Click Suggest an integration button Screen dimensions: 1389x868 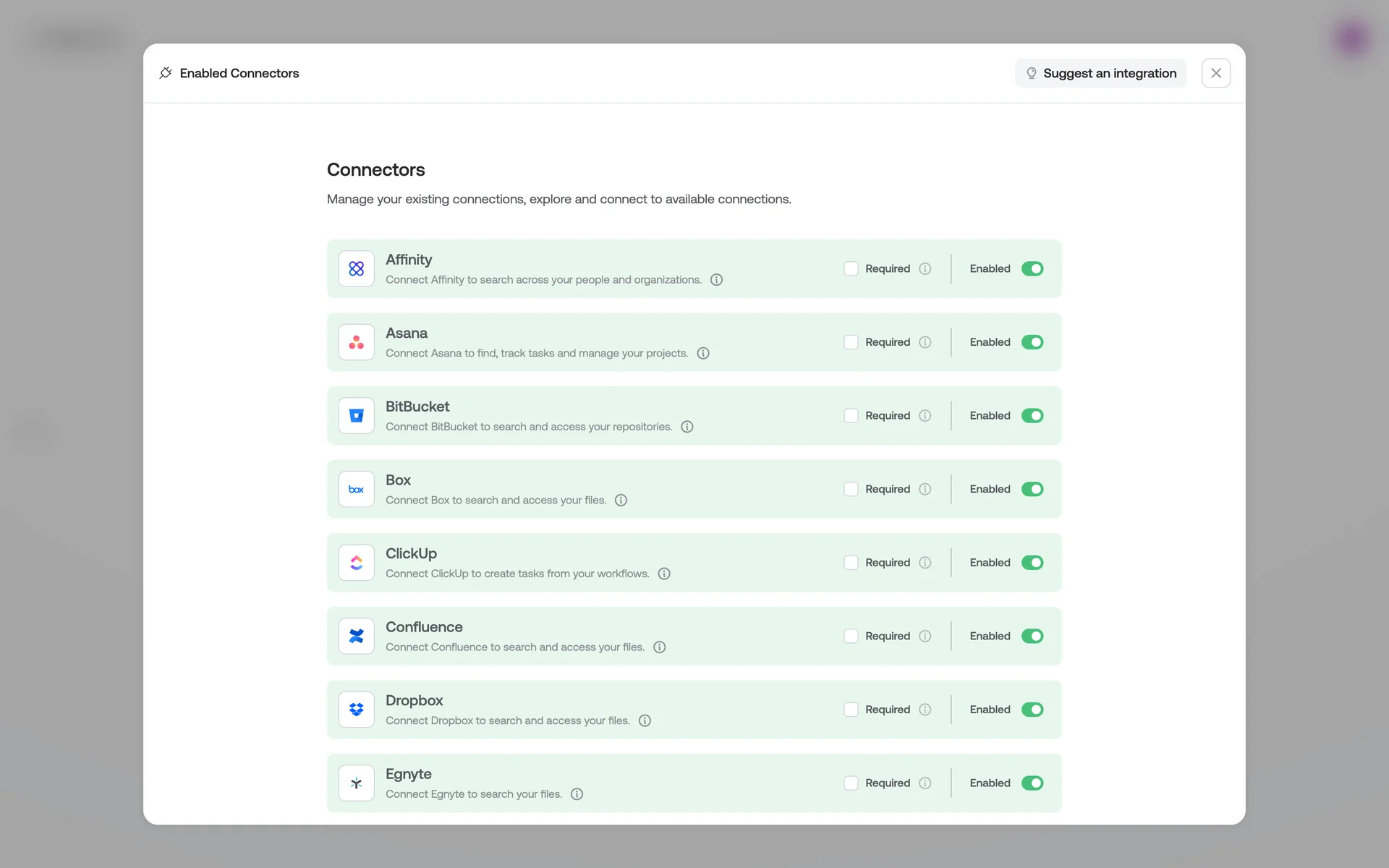pos(1100,73)
